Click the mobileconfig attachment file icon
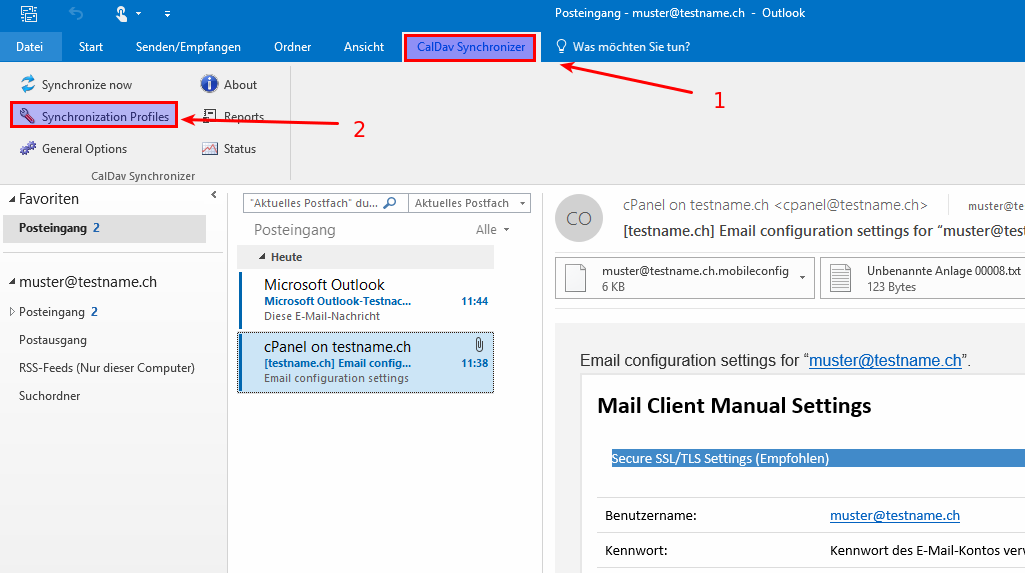Viewport: 1025px width, 573px height. pos(576,278)
